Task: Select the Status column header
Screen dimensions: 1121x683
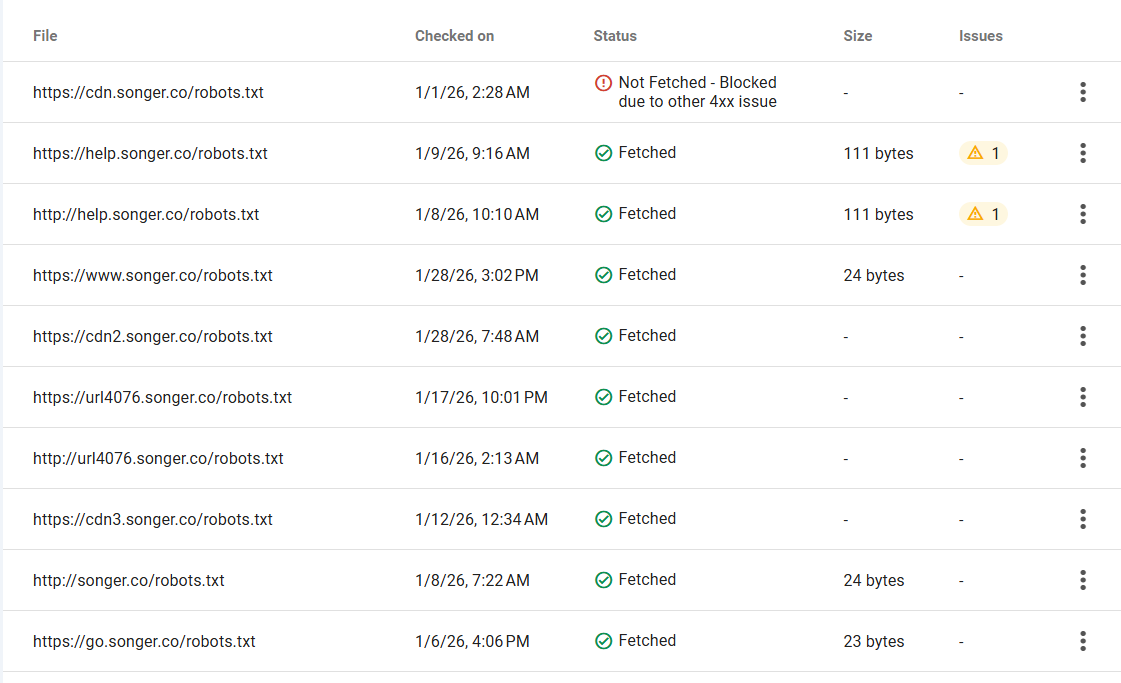Action: (615, 36)
